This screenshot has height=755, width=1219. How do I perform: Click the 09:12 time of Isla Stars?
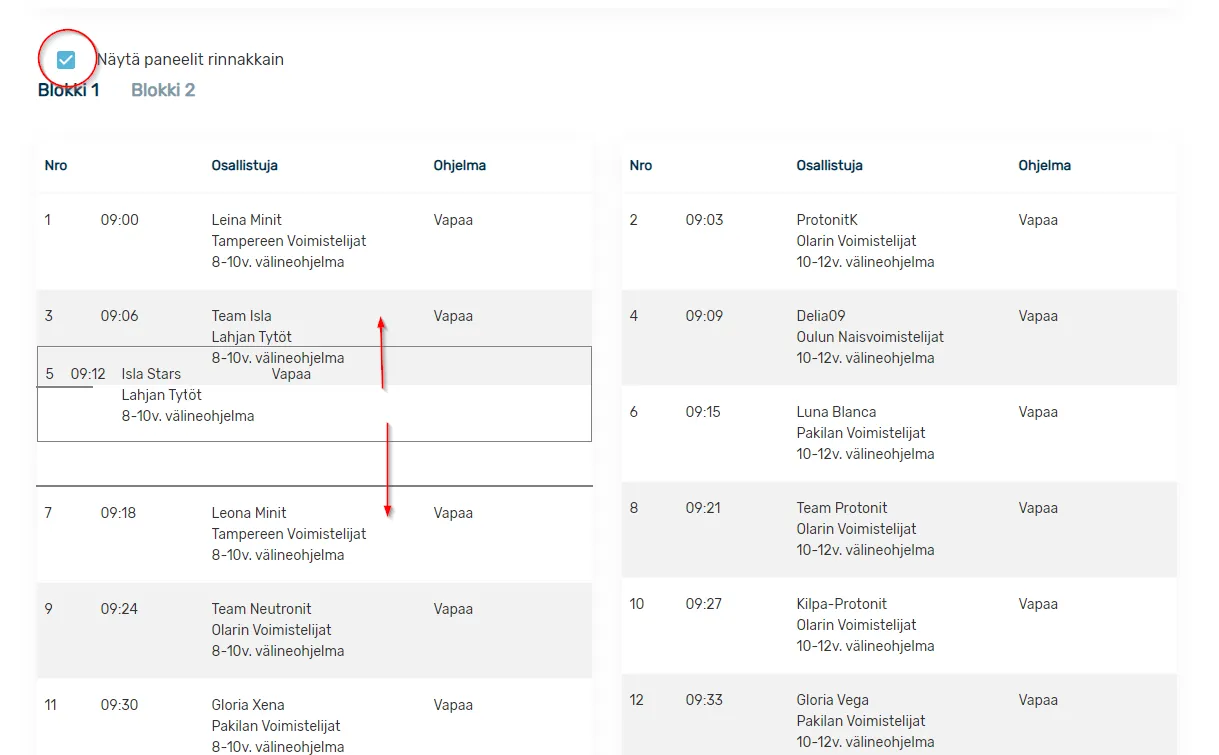click(88, 374)
